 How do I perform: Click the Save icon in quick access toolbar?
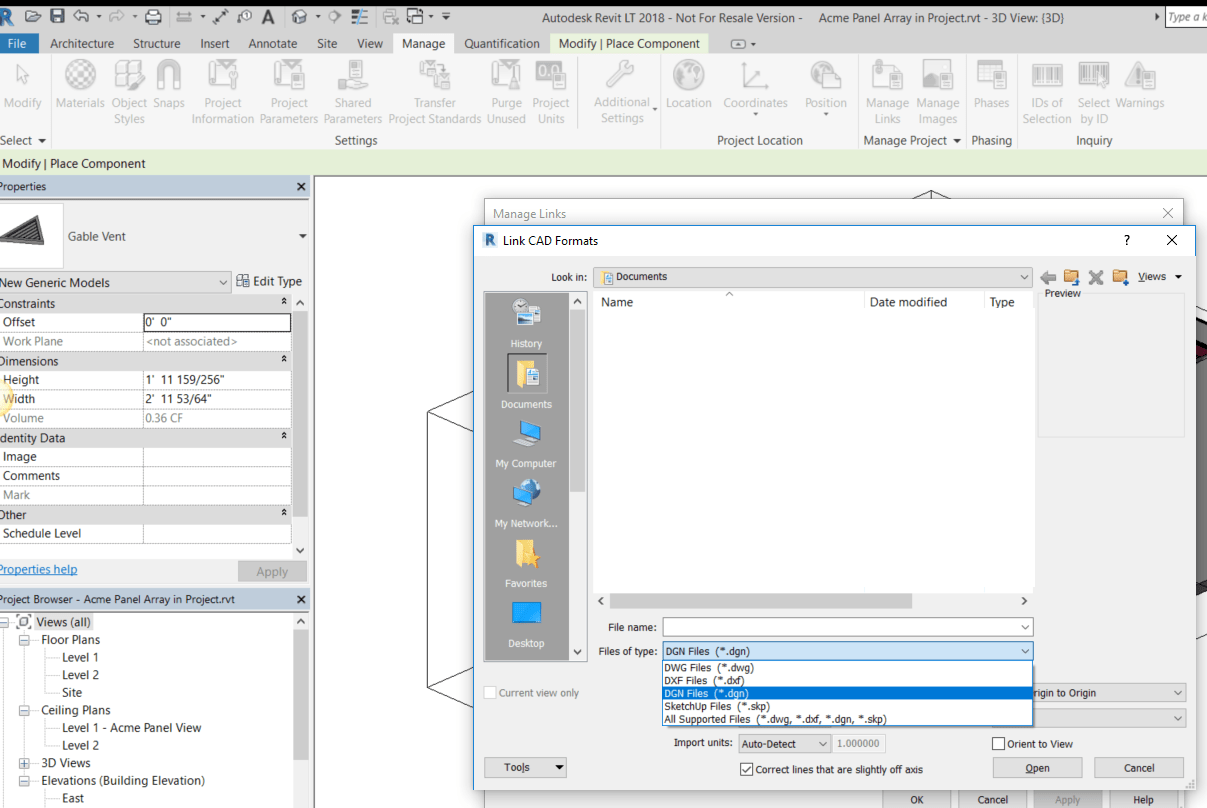coord(57,16)
